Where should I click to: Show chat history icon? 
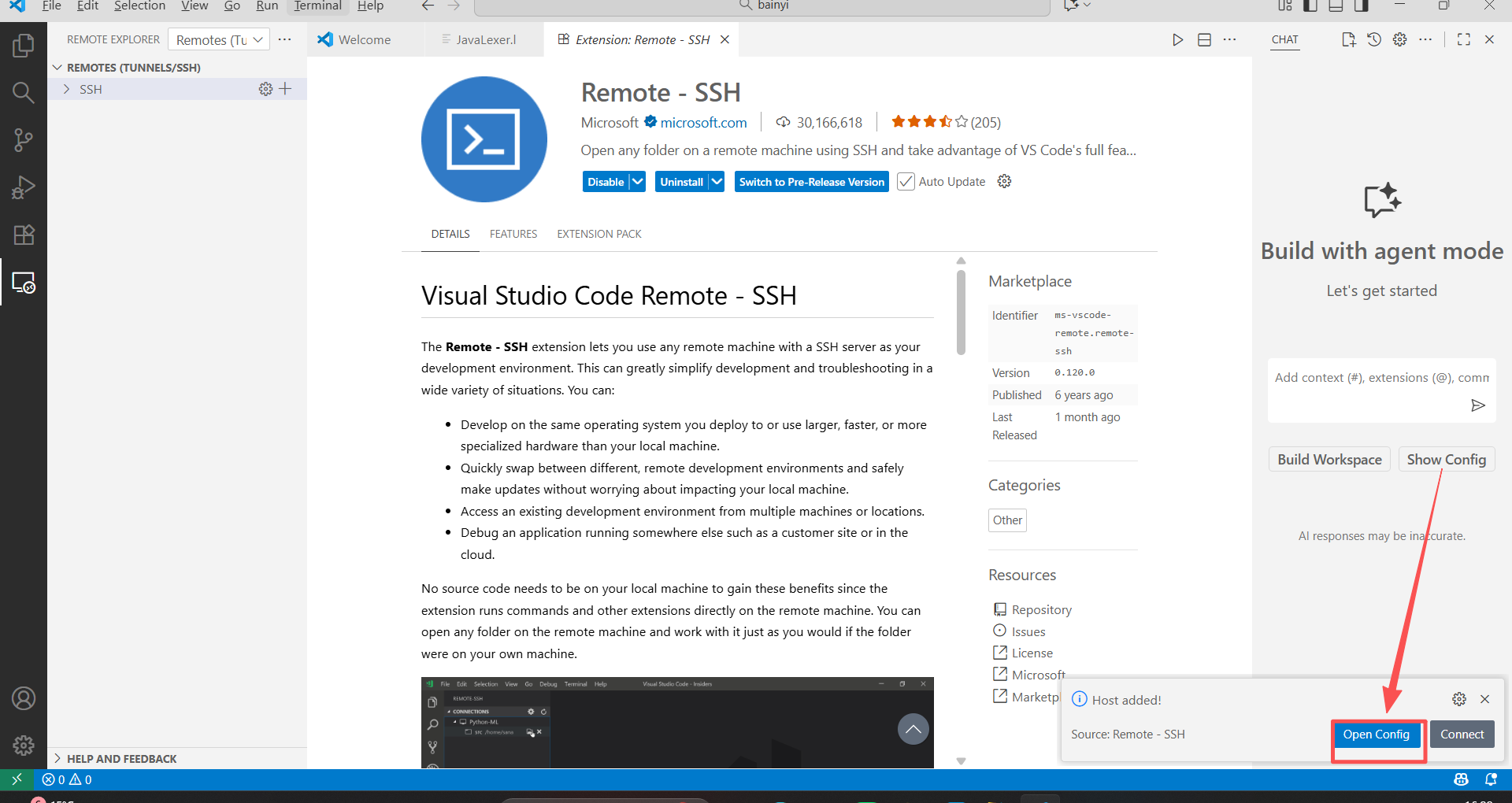tap(1374, 39)
